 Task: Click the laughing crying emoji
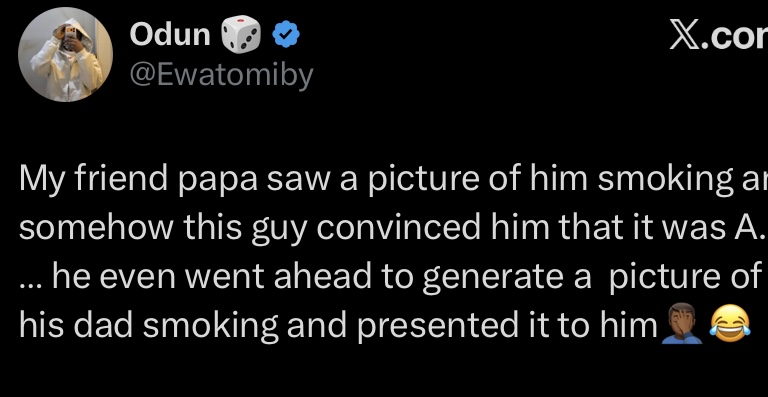coord(730,323)
